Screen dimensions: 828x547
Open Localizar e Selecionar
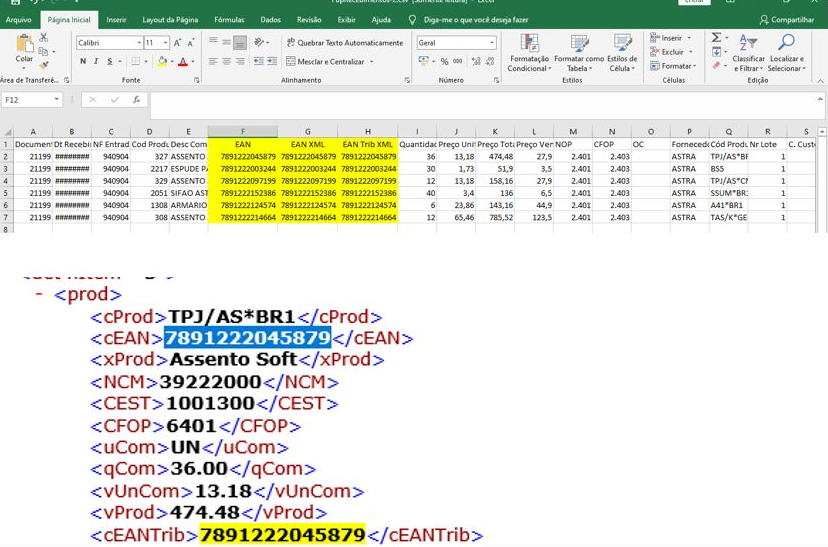point(786,53)
